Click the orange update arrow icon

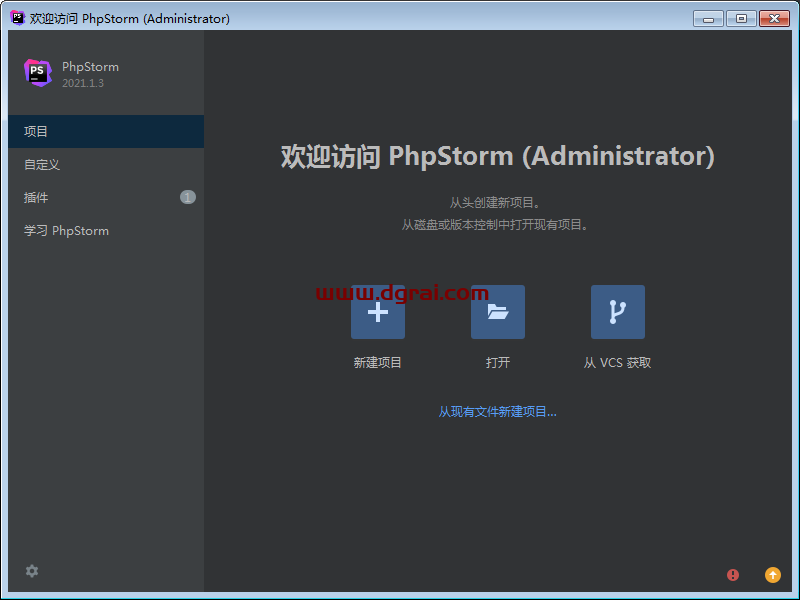[x=772, y=575]
